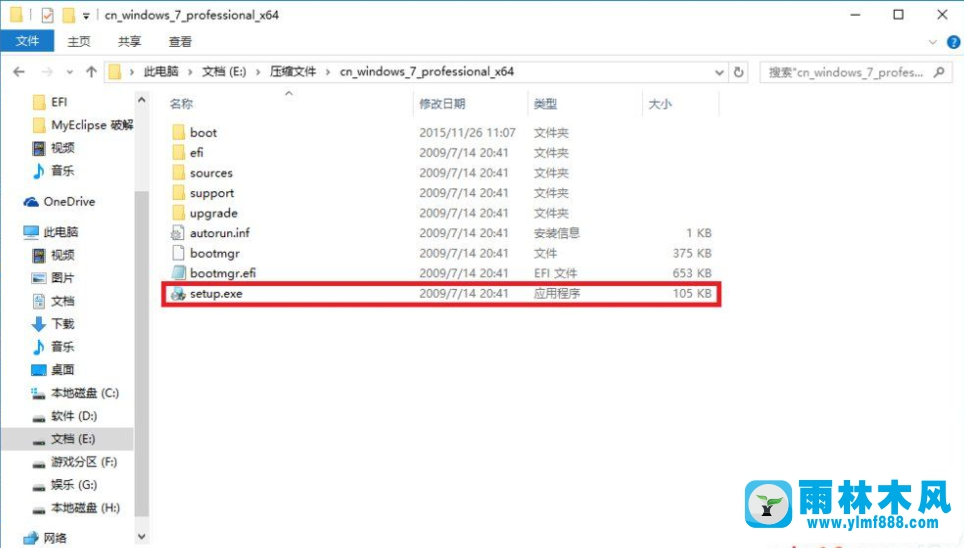Screen dimensions: 964x548
Task: Open 娱乐 (G:) drive
Action: (x=64, y=485)
